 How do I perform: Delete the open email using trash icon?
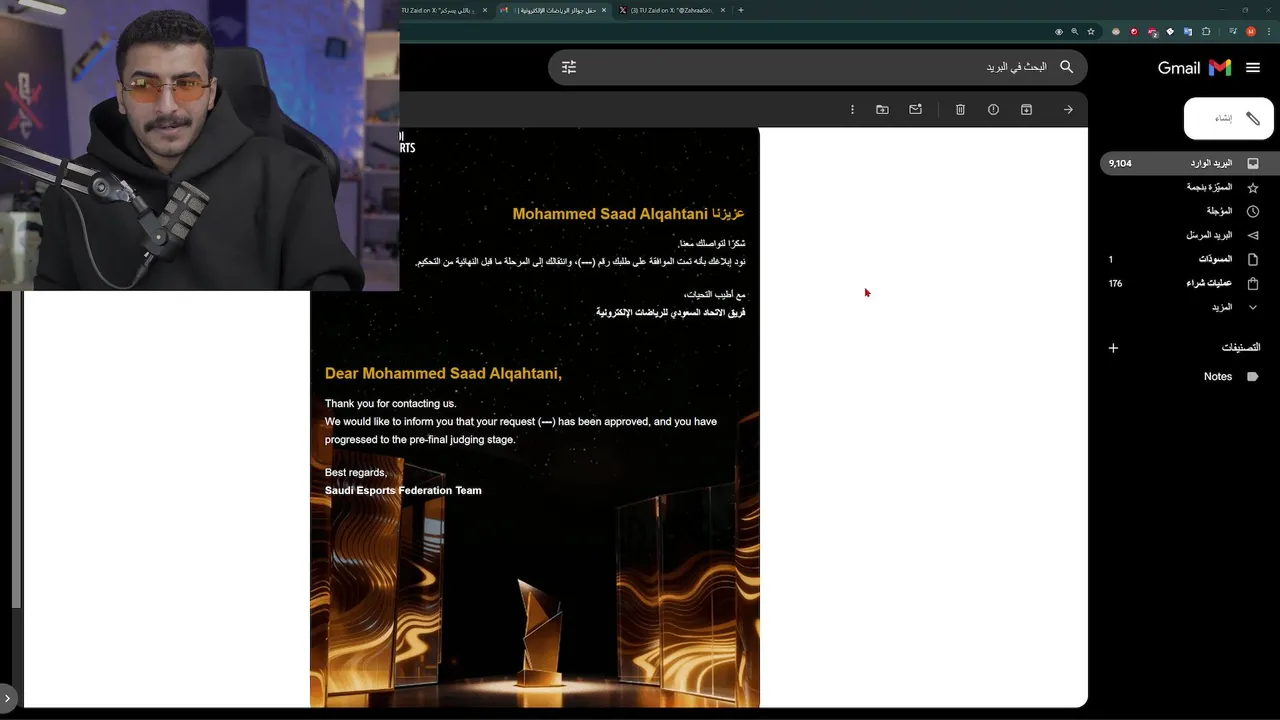960,109
